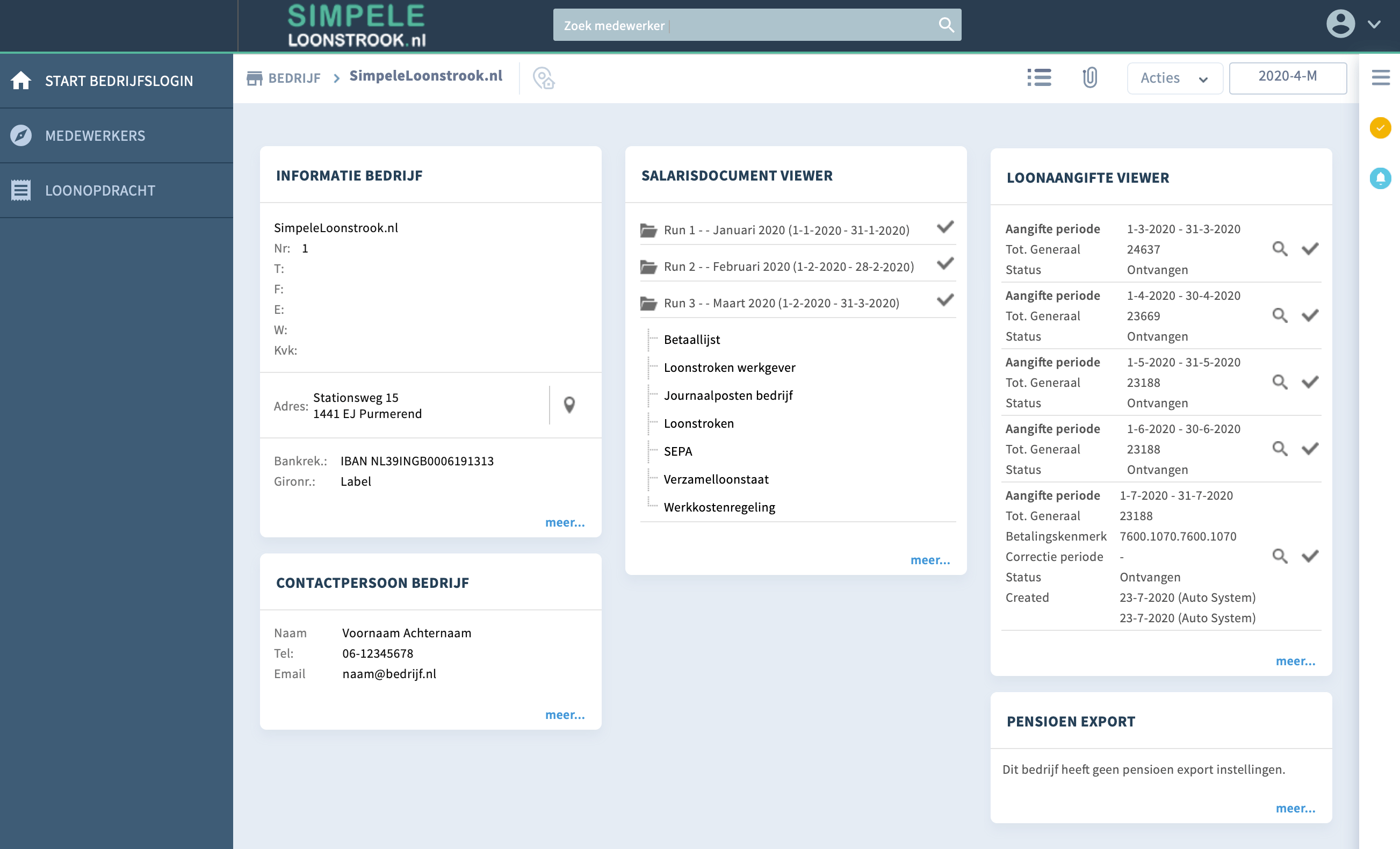This screenshot has width=1400, height=849.
Task: Toggle the checkmark for aangifte 1-5-2020
Action: click(x=1310, y=382)
